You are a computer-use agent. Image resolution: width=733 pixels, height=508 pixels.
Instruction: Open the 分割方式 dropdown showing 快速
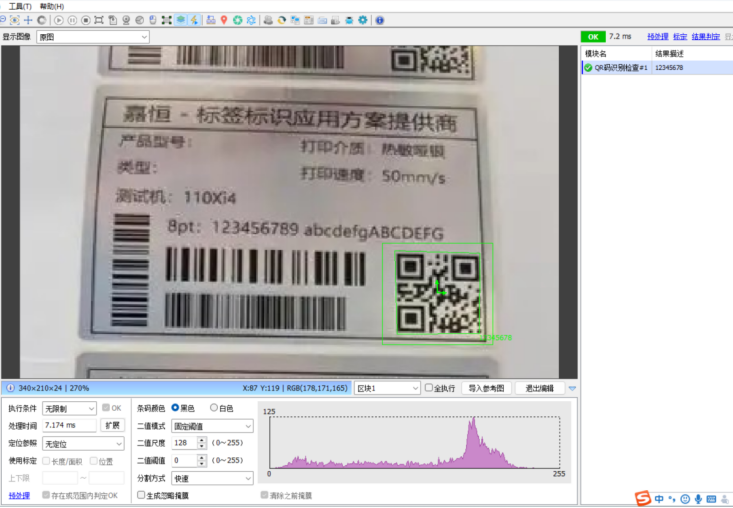[x=212, y=478]
